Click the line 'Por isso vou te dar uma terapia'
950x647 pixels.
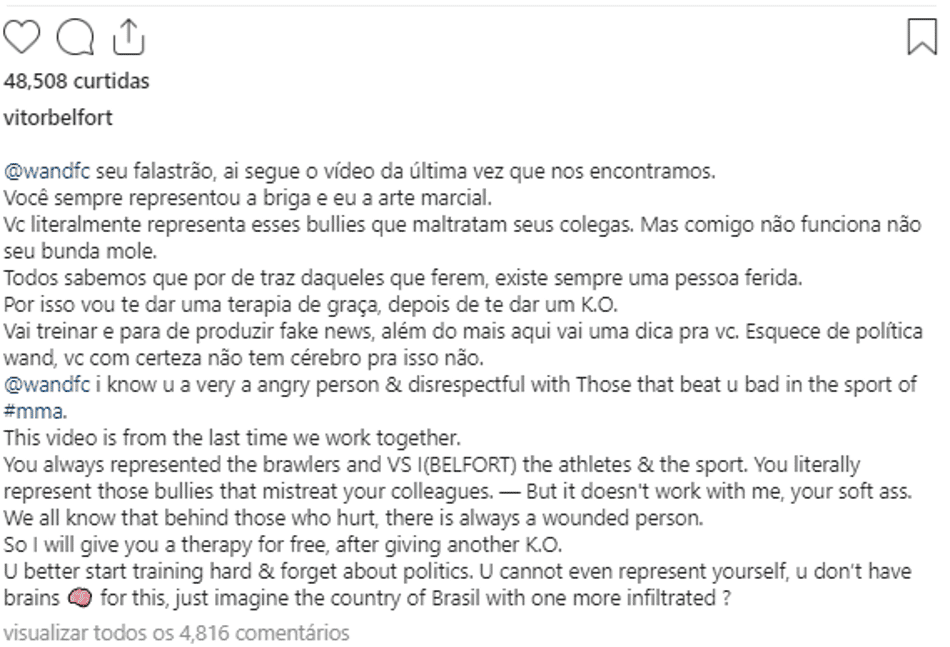click(x=310, y=304)
